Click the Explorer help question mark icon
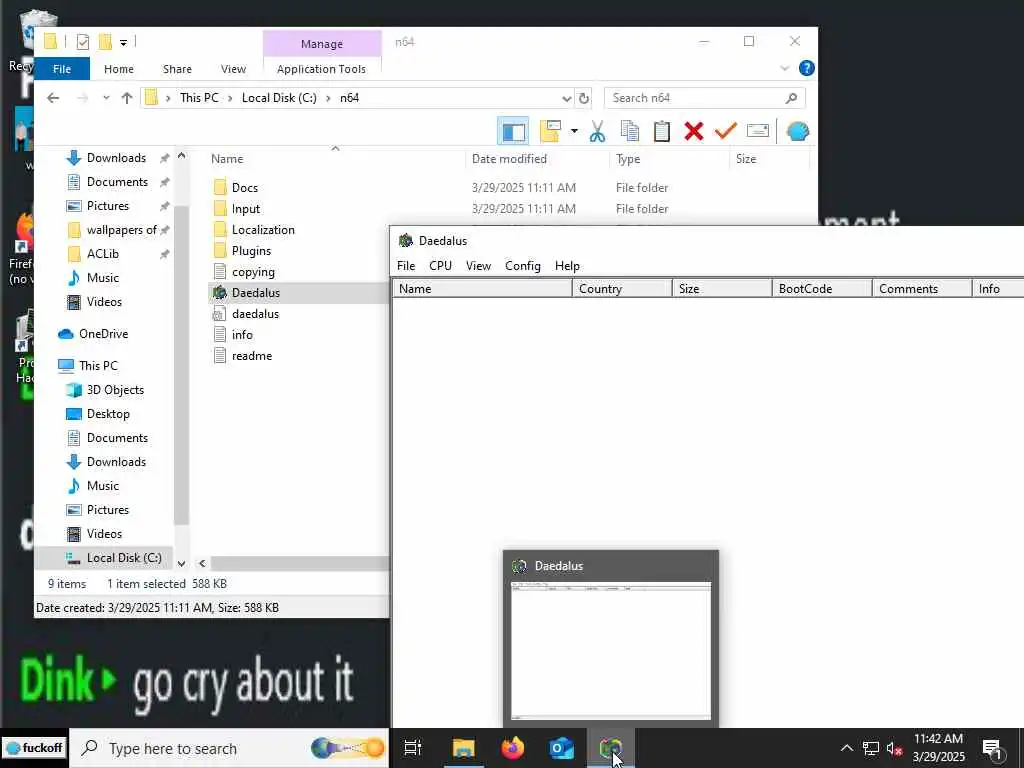This screenshot has height=768, width=1024. pos(807,68)
